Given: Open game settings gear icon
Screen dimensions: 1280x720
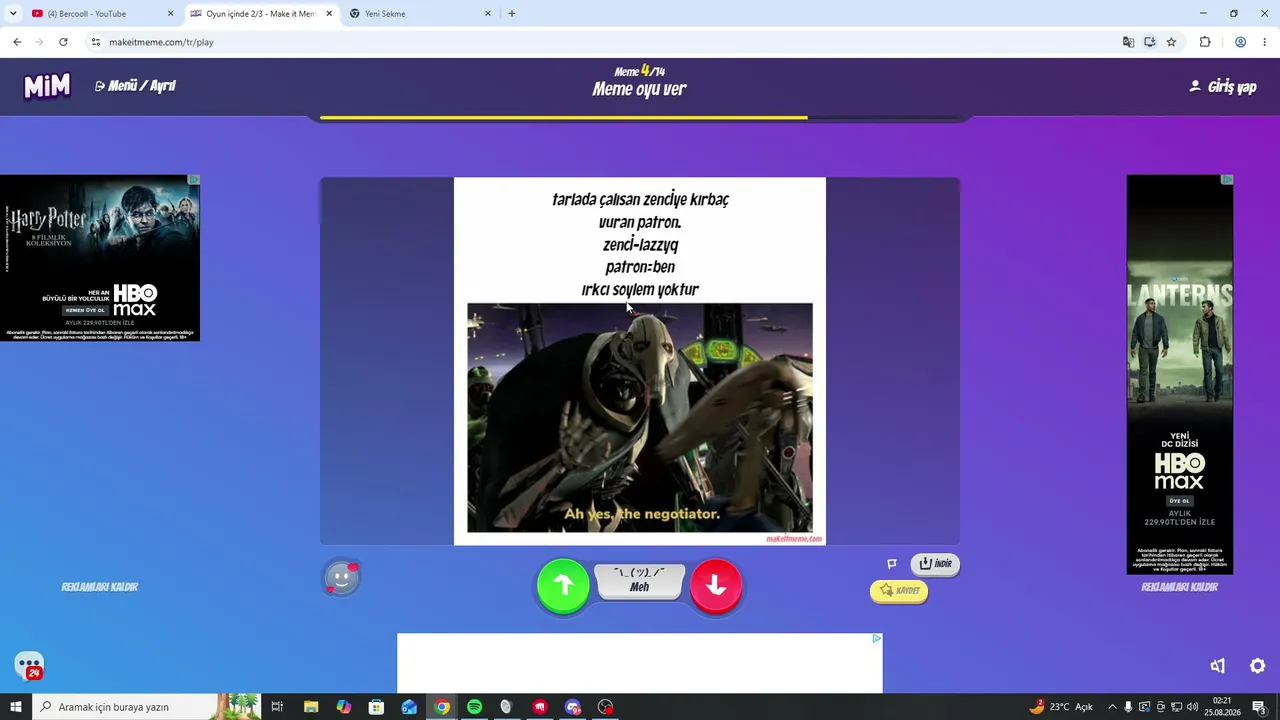Looking at the screenshot, I should [x=1258, y=666].
